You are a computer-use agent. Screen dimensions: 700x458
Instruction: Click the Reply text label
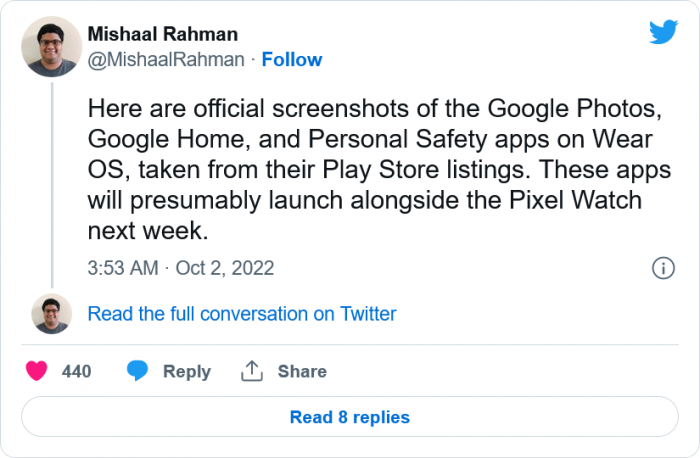187,371
